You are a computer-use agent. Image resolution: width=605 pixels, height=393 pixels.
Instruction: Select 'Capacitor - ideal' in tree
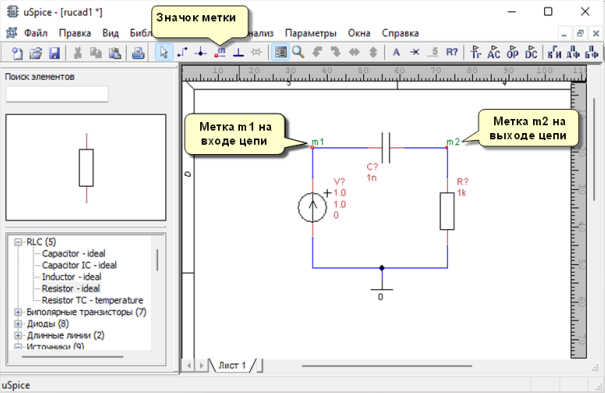tap(73, 253)
